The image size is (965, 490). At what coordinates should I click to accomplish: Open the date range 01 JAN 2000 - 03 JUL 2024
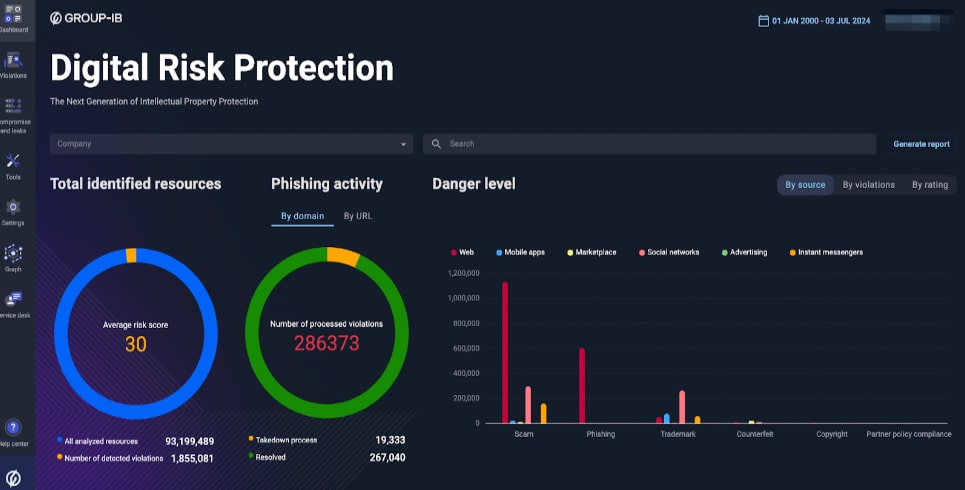821,21
